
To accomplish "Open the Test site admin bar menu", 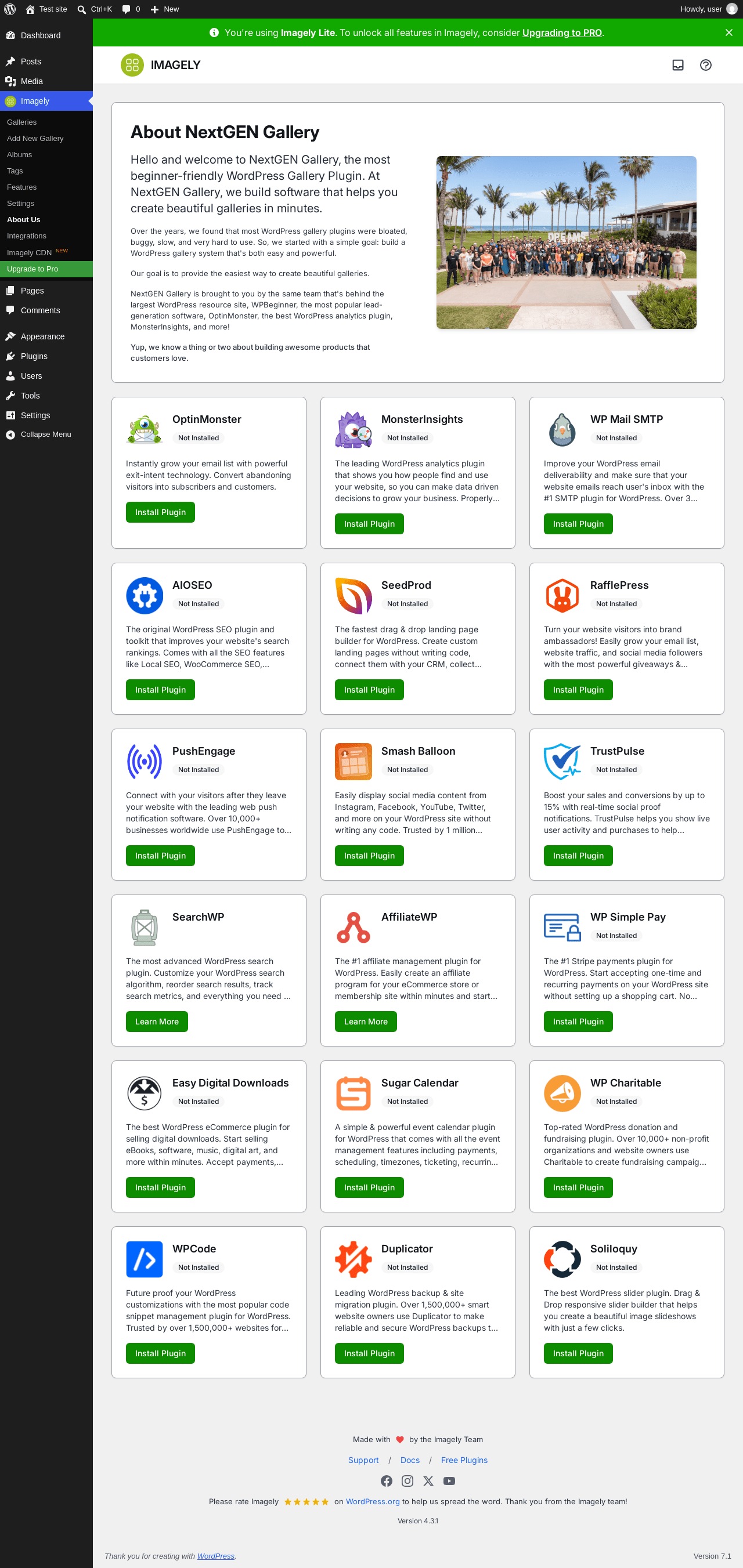I will click(x=46, y=9).
